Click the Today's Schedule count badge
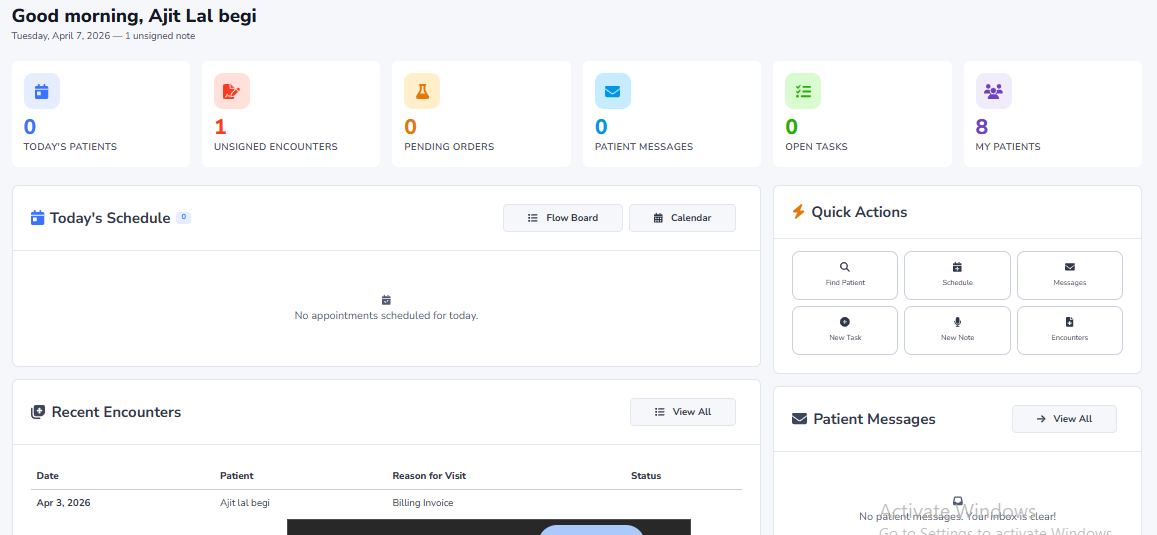 pos(184,218)
